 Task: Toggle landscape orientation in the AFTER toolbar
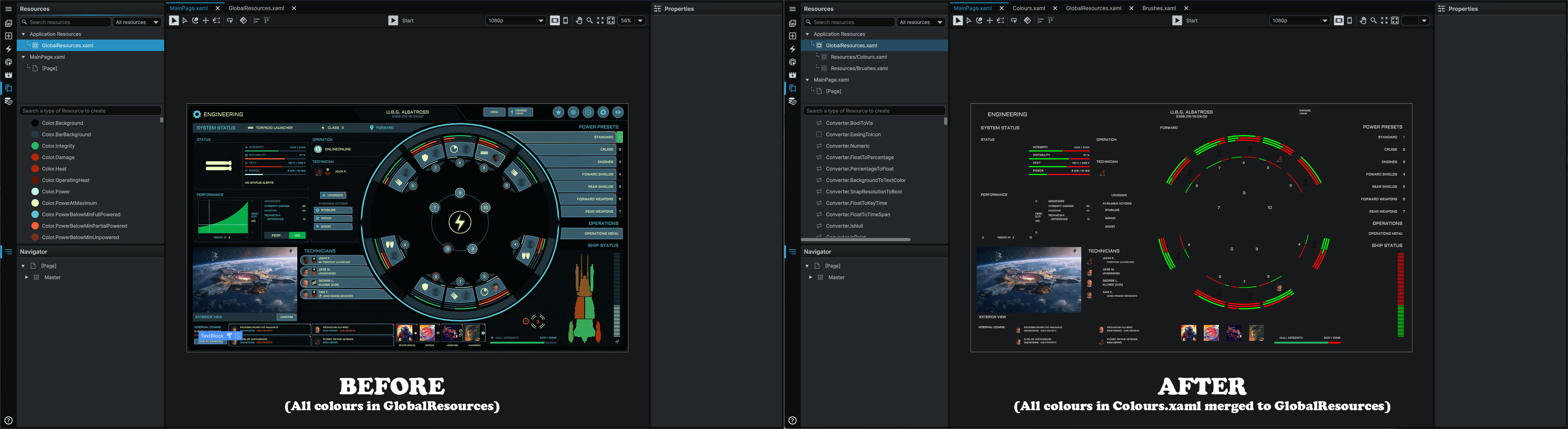1339,21
